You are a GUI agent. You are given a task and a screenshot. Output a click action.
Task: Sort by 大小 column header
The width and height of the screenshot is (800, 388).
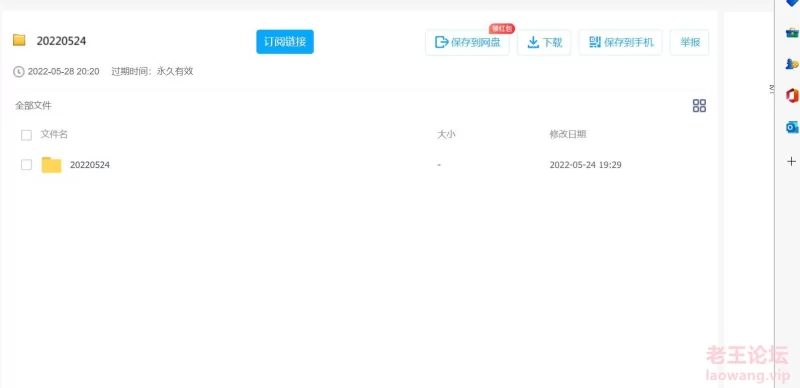(x=446, y=134)
